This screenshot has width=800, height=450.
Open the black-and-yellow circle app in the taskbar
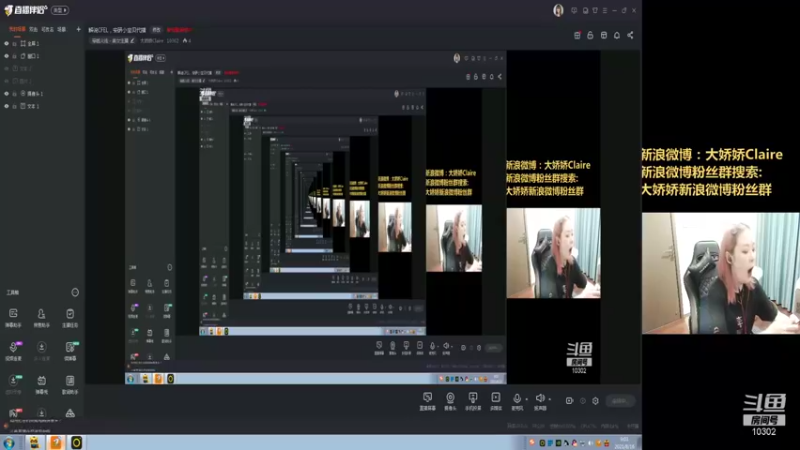tap(76, 442)
